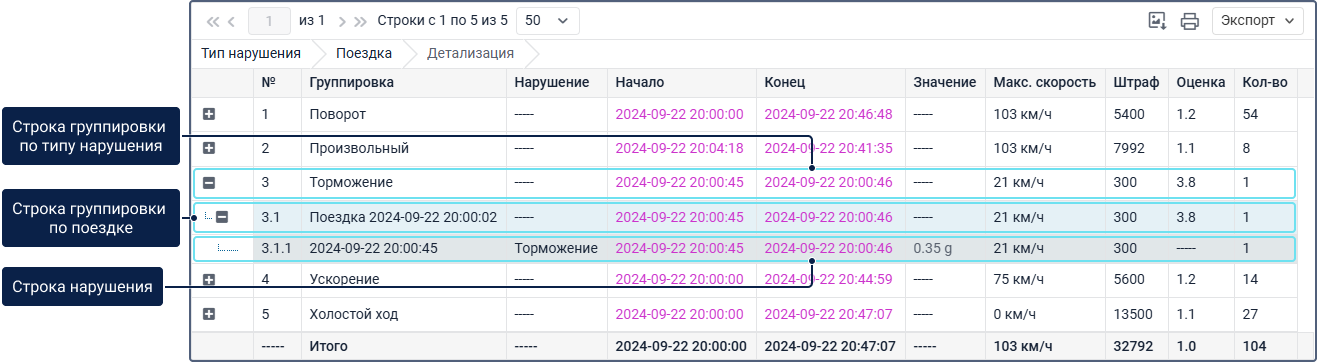Expand the Ускорение group row
Screen dimensions: 1317x362
209,279
